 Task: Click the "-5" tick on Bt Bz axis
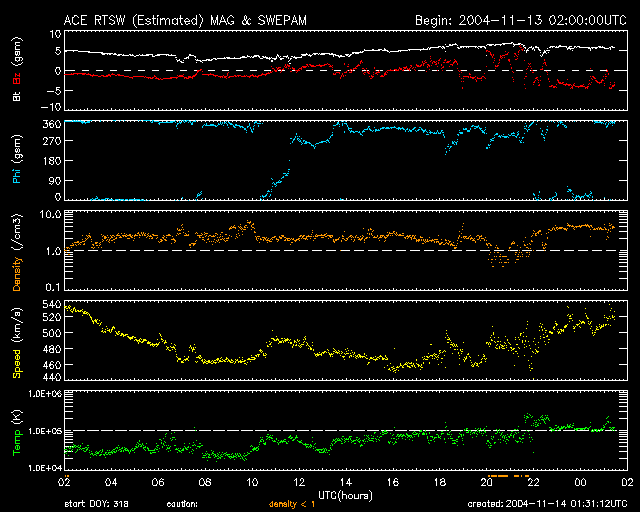click(x=53, y=91)
